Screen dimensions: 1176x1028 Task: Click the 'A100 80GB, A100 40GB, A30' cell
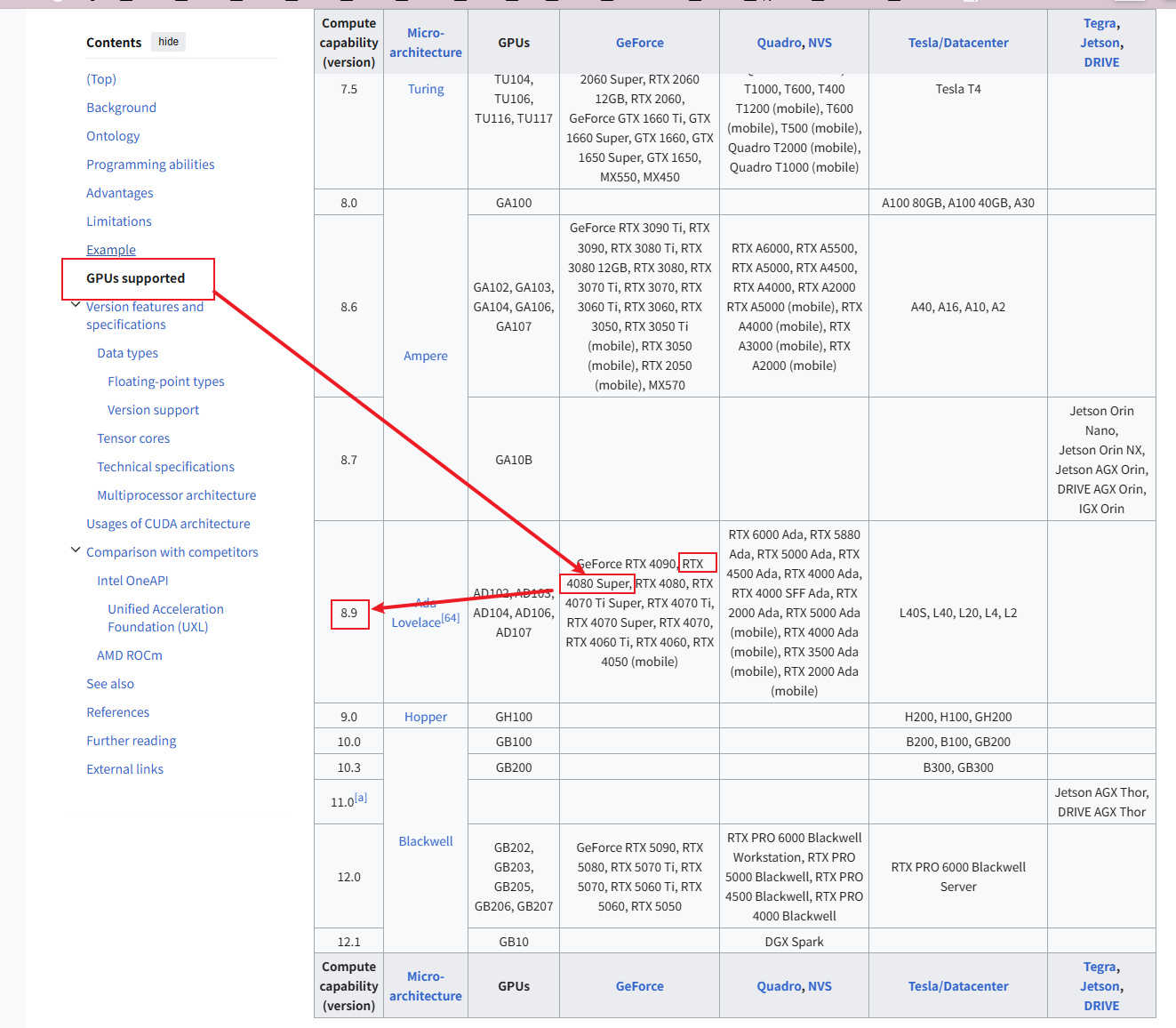958,203
